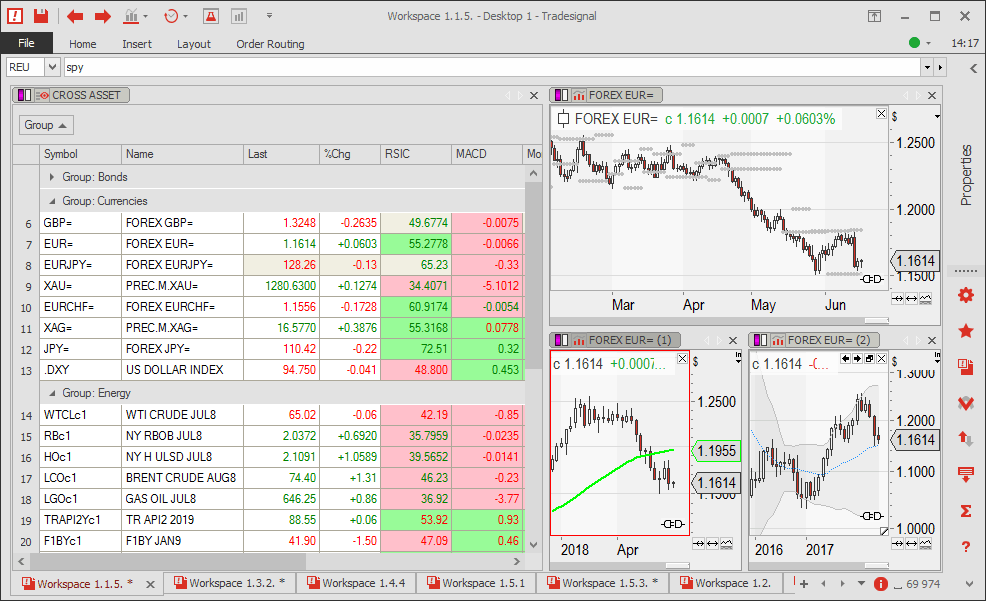Viewport: 986px width, 601px height.
Task: Open the Group sort dropdown button
Action: (x=46, y=125)
